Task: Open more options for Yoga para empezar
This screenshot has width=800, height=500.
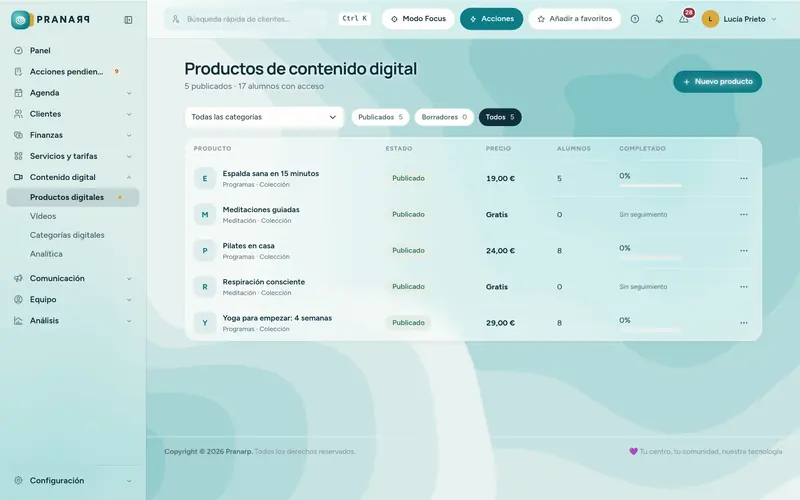Action: click(744, 323)
